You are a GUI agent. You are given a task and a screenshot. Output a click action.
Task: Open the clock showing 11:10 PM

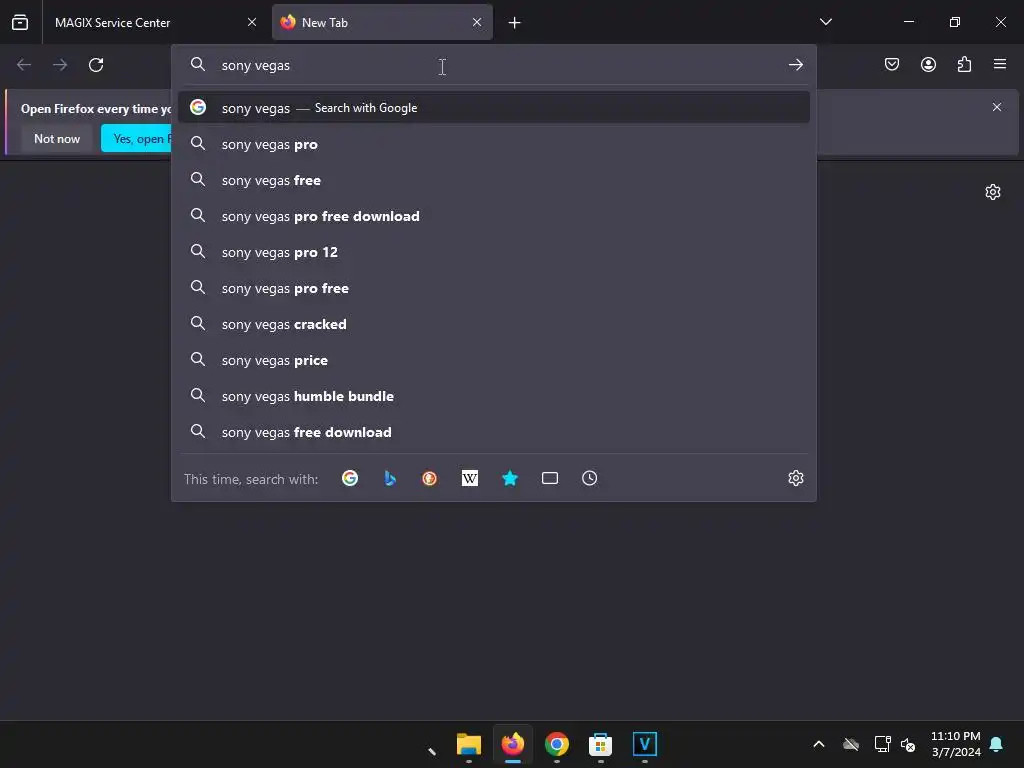[955, 744]
